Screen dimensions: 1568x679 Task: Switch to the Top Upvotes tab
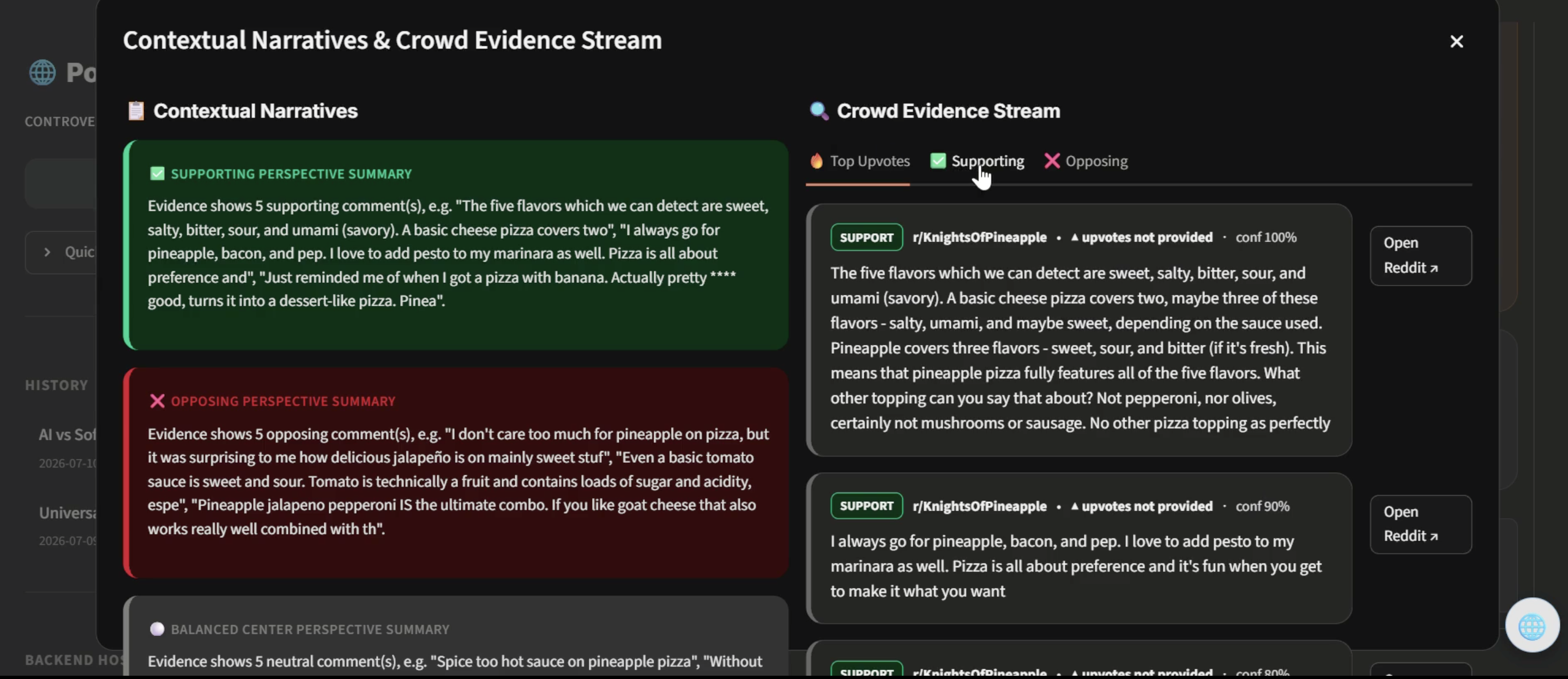859,161
